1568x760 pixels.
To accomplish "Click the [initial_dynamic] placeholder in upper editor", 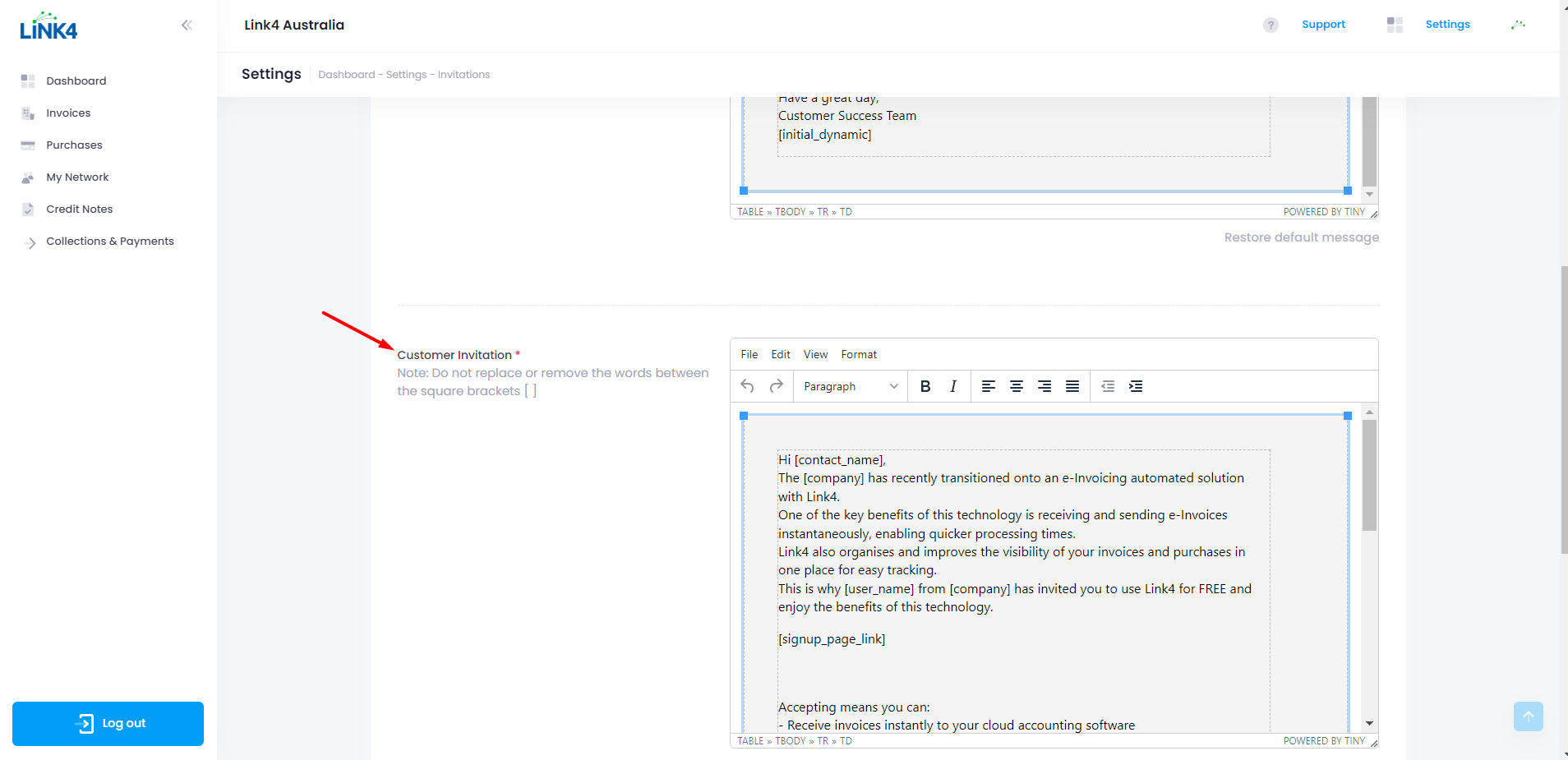I will [x=825, y=135].
